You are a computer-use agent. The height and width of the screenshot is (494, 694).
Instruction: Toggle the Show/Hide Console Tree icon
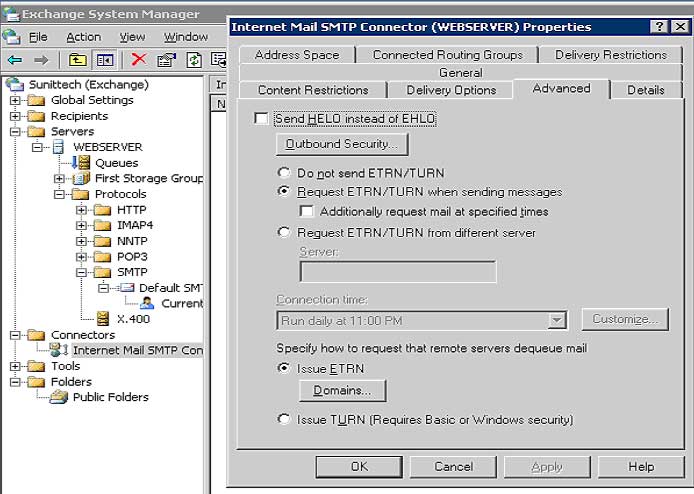click(x=104, y=60)
